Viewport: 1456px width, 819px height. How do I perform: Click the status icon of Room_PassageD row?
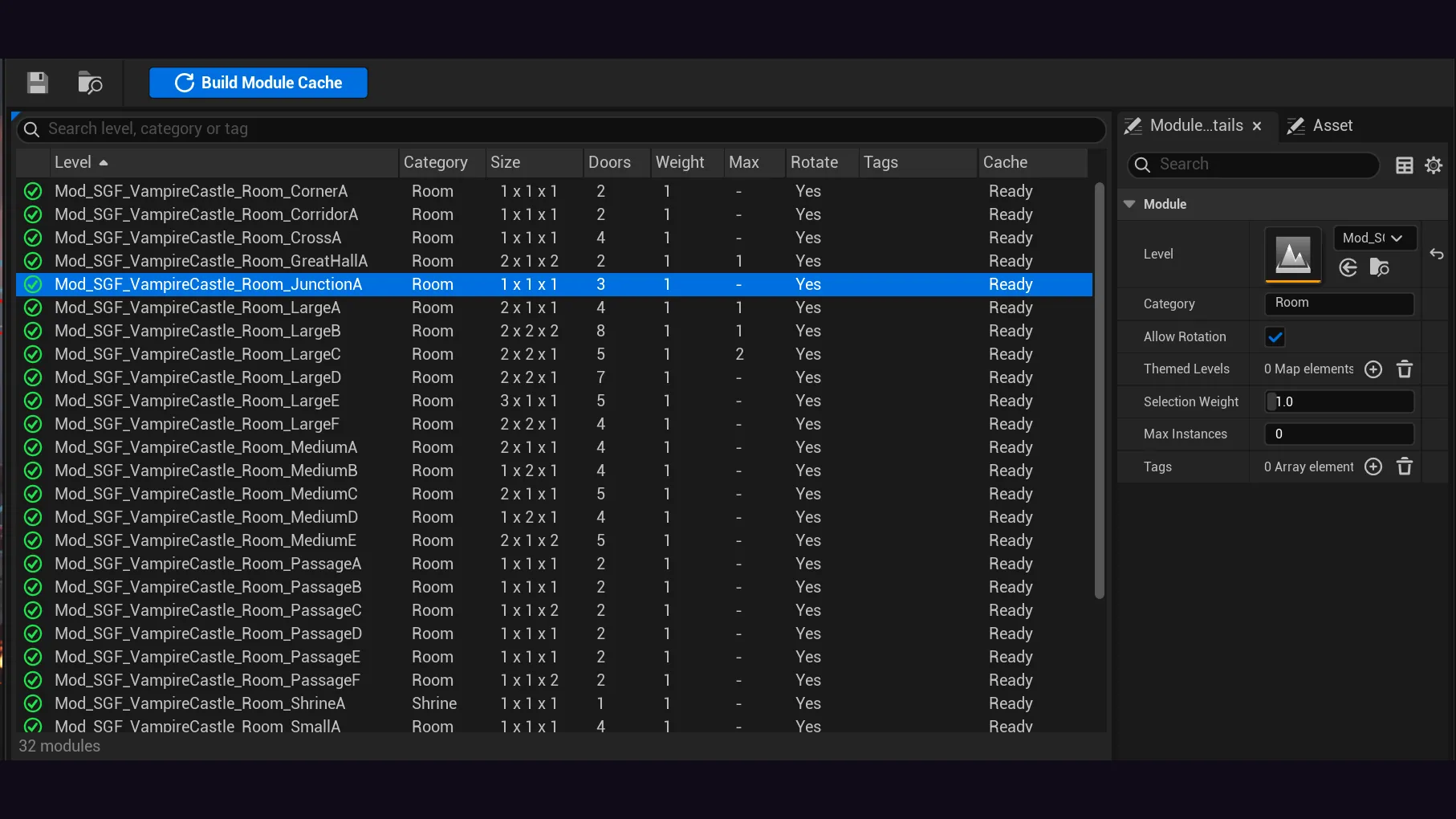click(33, 634)
